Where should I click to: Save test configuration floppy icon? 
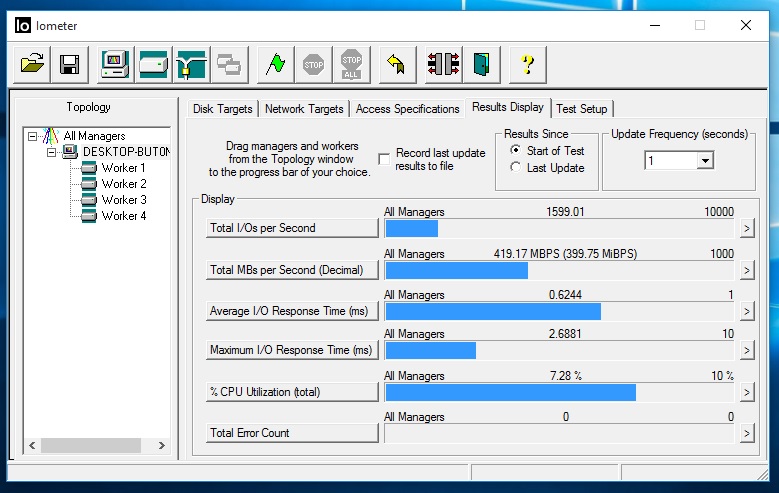(70, 65)
